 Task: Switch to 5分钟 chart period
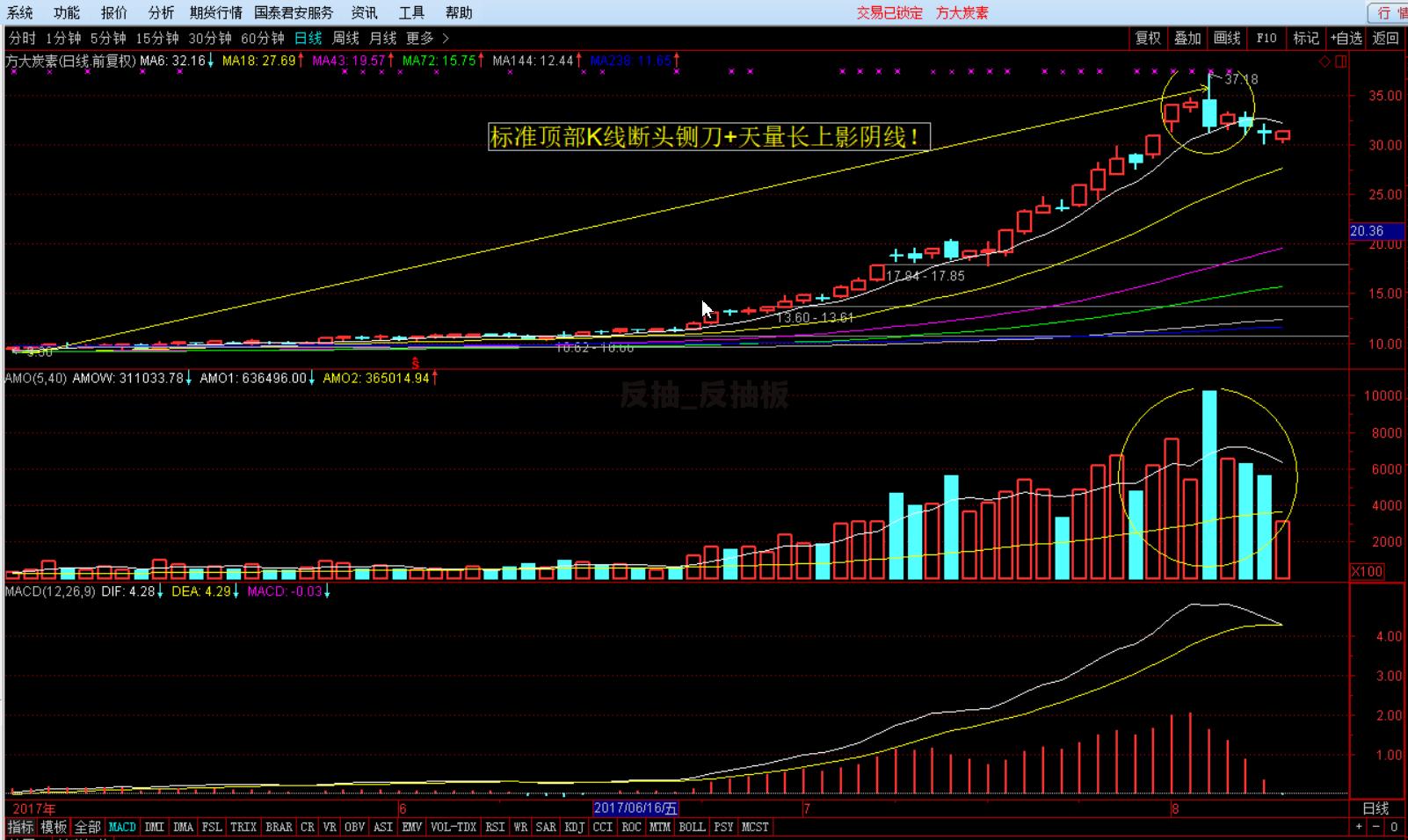click(108, 38)
